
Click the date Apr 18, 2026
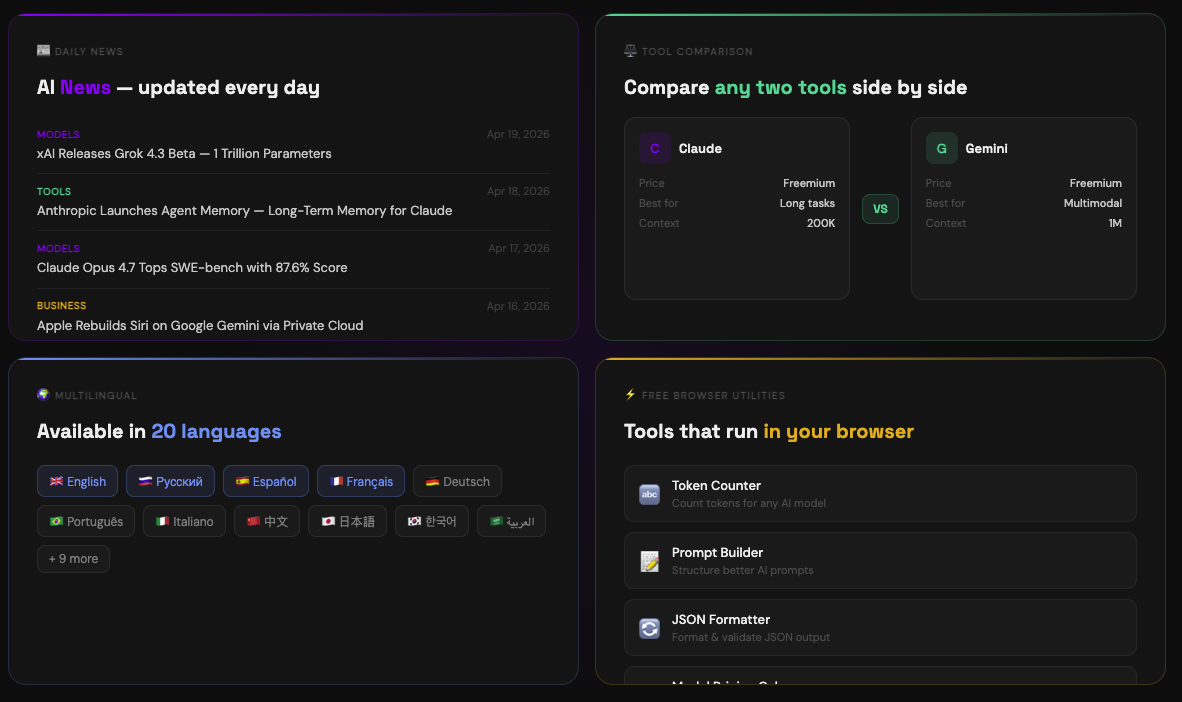pyautogui.click(x=518, y=191)
